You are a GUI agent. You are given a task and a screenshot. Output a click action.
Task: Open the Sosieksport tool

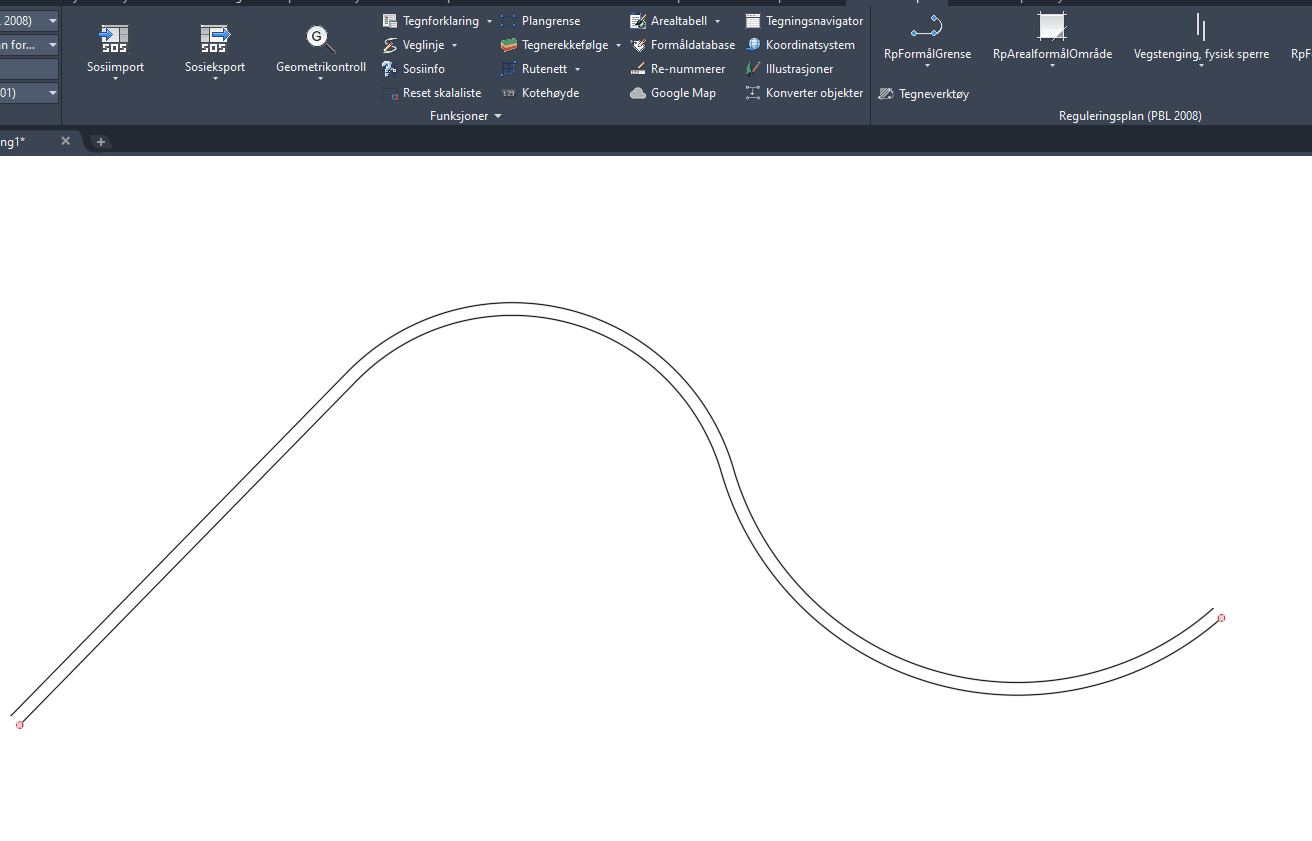click(x=214, y=39)
